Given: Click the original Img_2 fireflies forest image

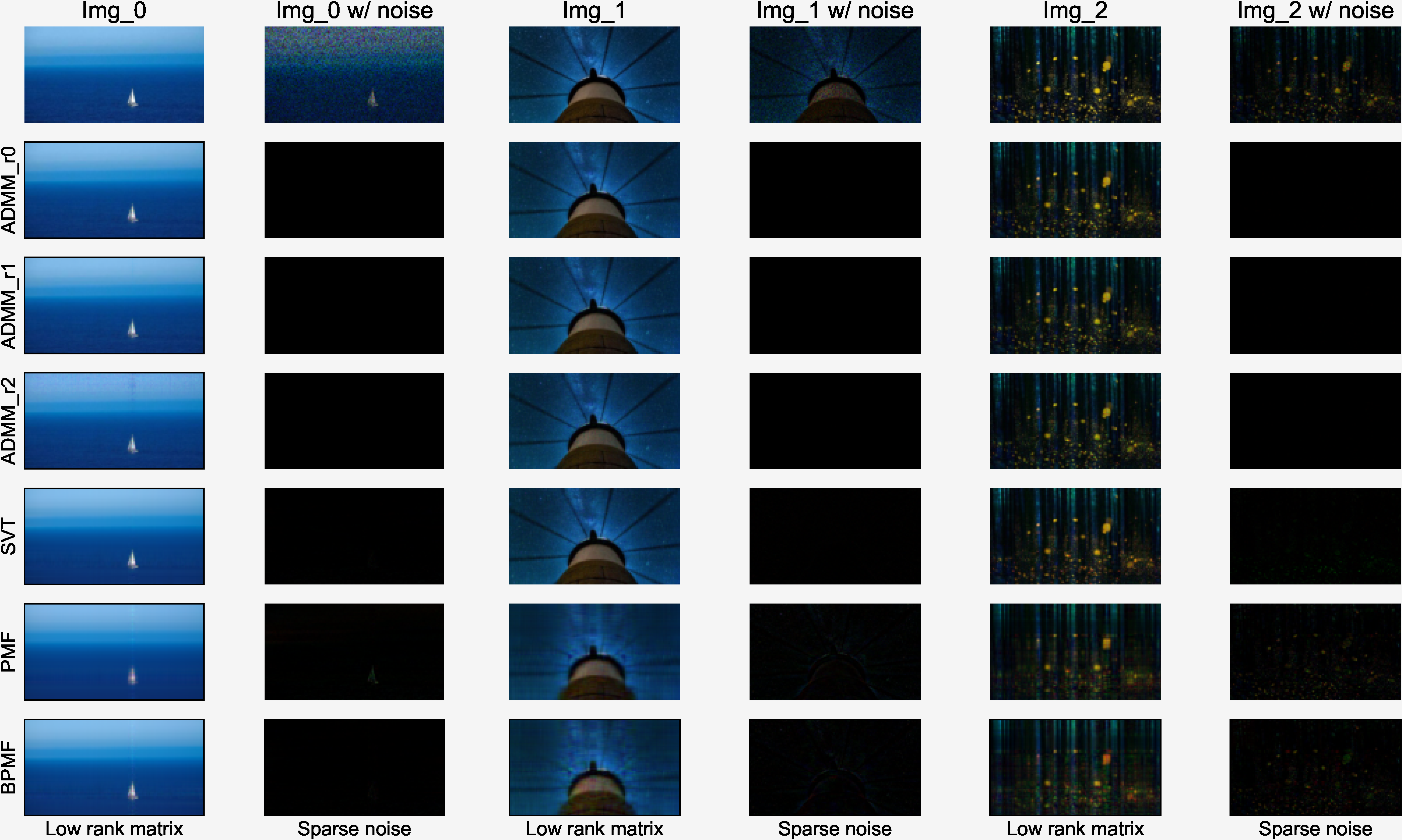Looking at the screenshot, I should pos(1074,74).
